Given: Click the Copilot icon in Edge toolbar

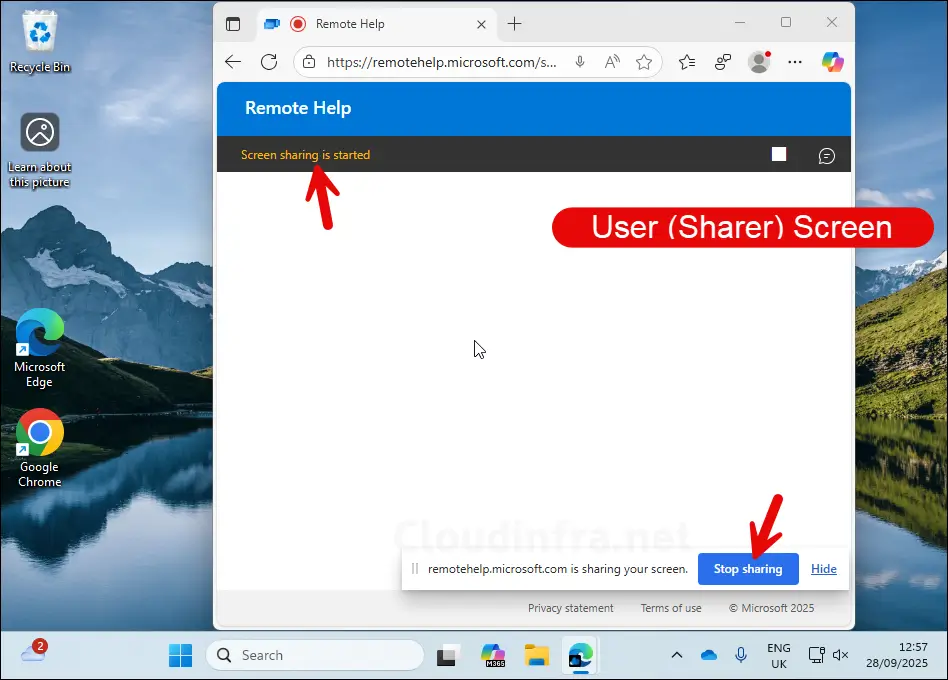Looking at the screenshot, I should click(x=832, y=62).
